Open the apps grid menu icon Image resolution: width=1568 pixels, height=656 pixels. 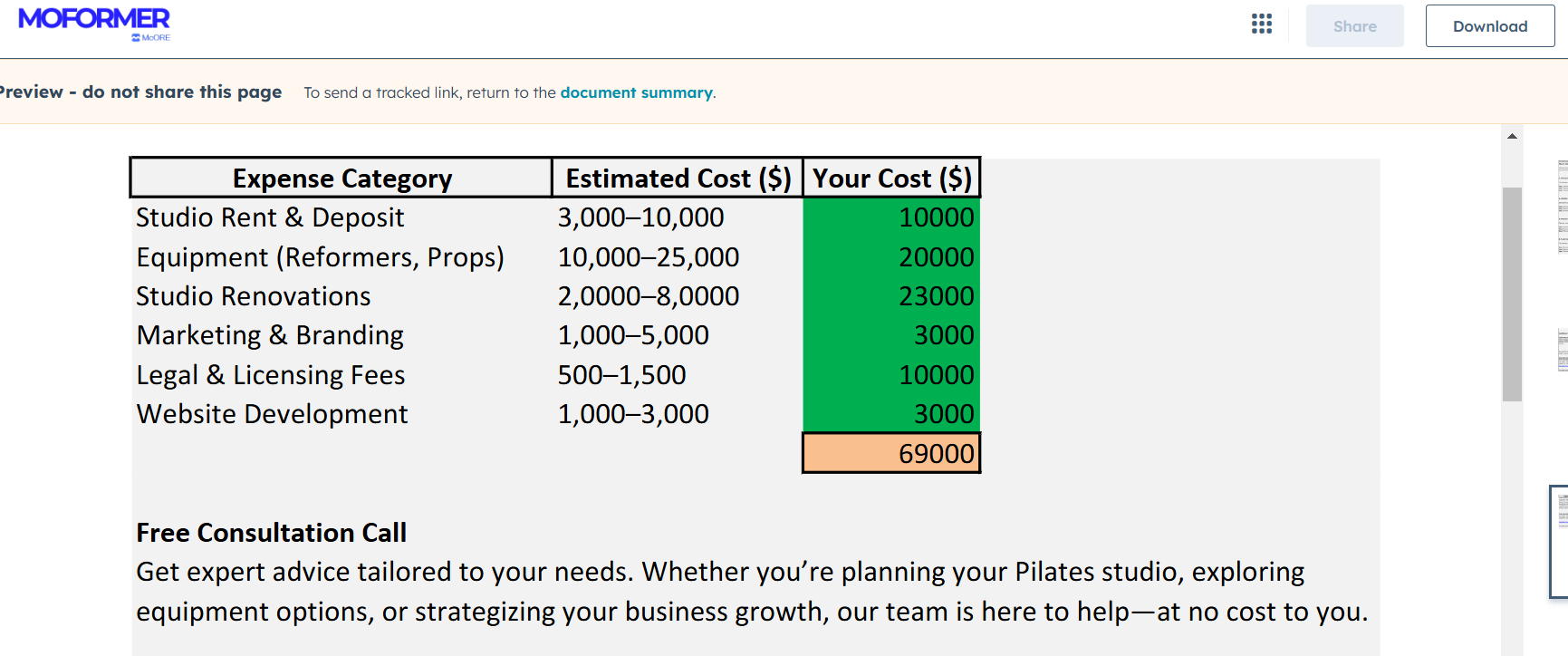(x=1262, y=24)
